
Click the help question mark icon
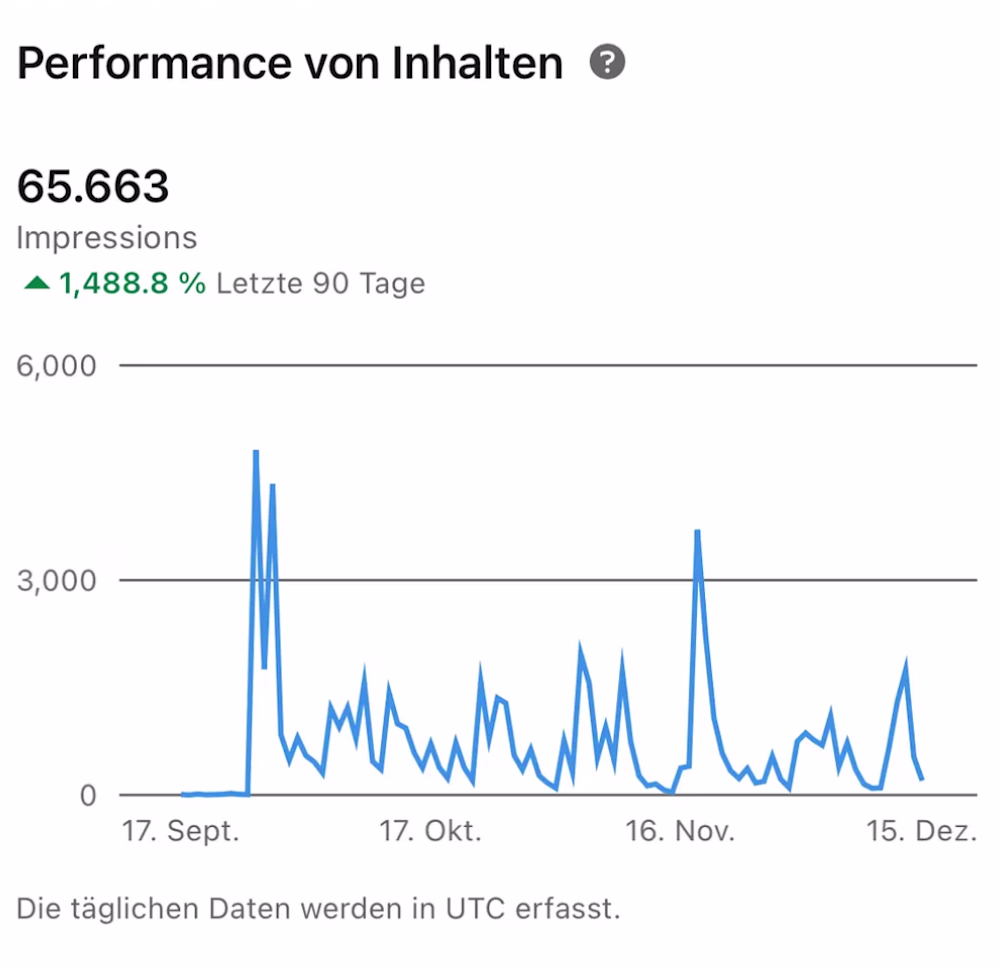click(607, 63)
